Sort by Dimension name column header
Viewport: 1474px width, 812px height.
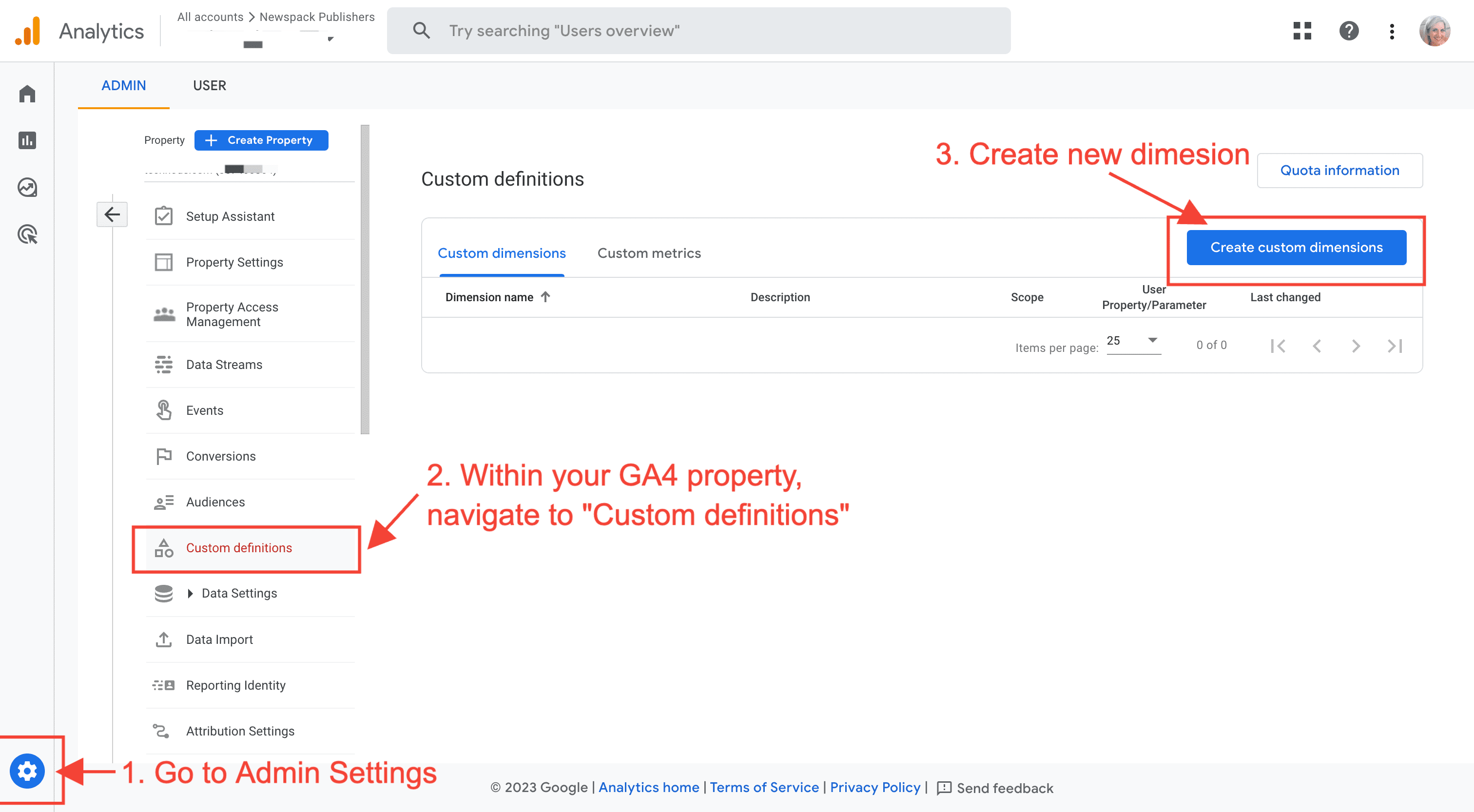click(x=490, y=297)
